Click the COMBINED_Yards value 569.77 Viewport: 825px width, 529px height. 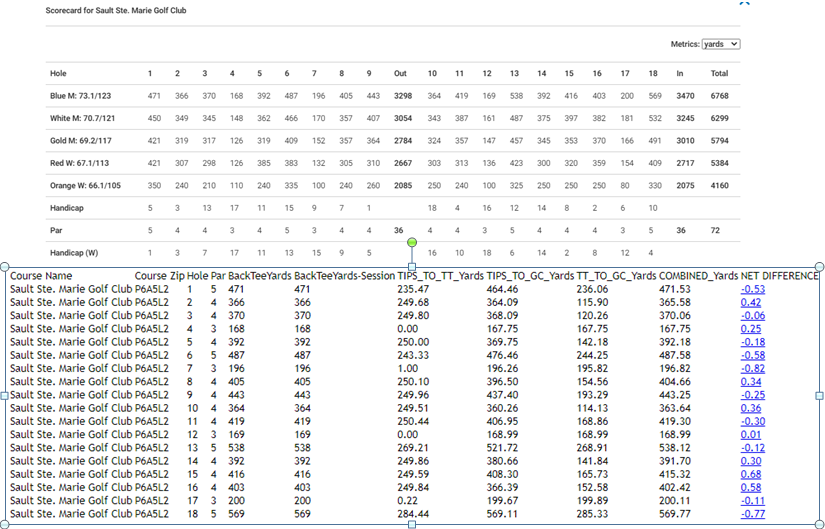[675, 514]
